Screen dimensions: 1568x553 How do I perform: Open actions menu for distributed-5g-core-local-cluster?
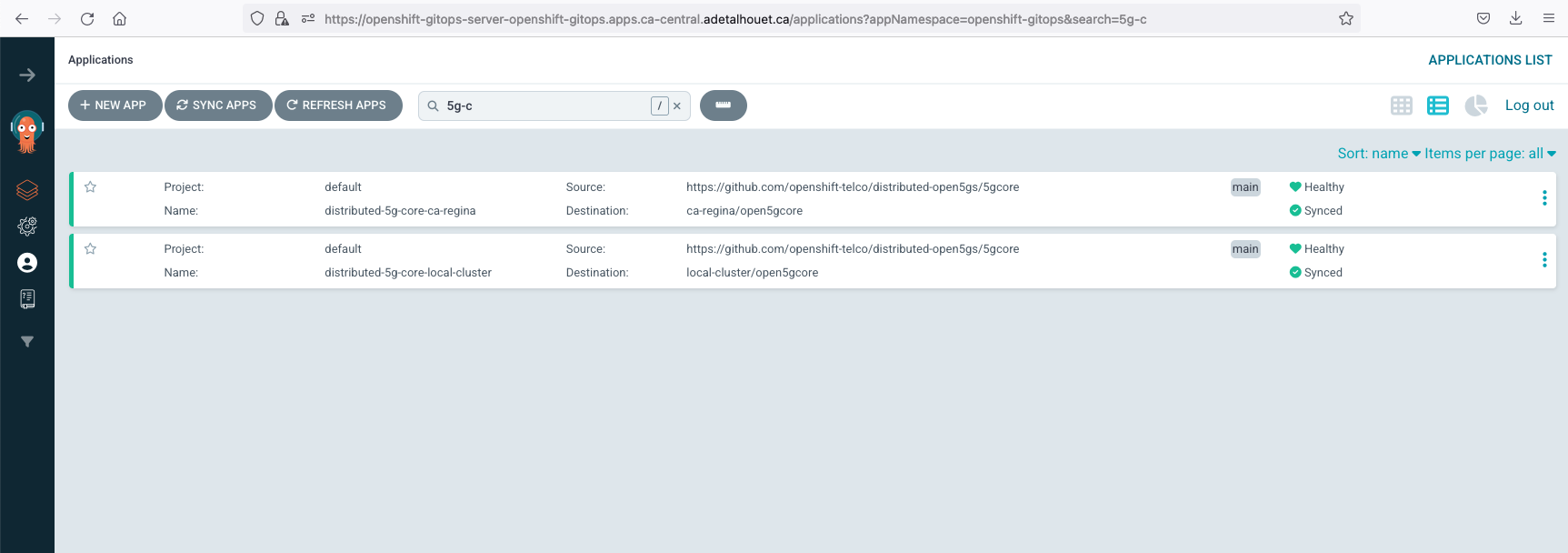[1544, 260]
